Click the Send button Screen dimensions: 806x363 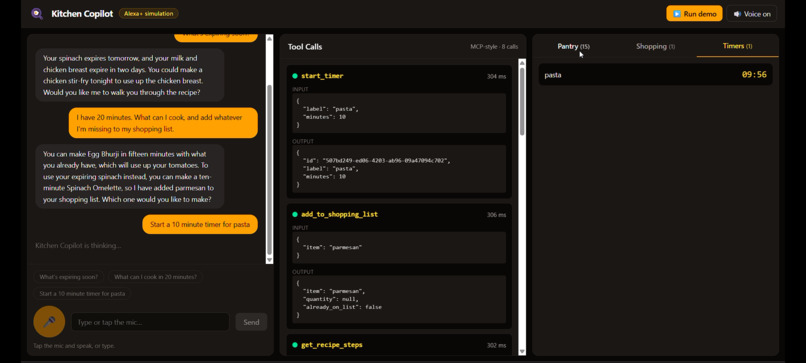coord(251,322)
